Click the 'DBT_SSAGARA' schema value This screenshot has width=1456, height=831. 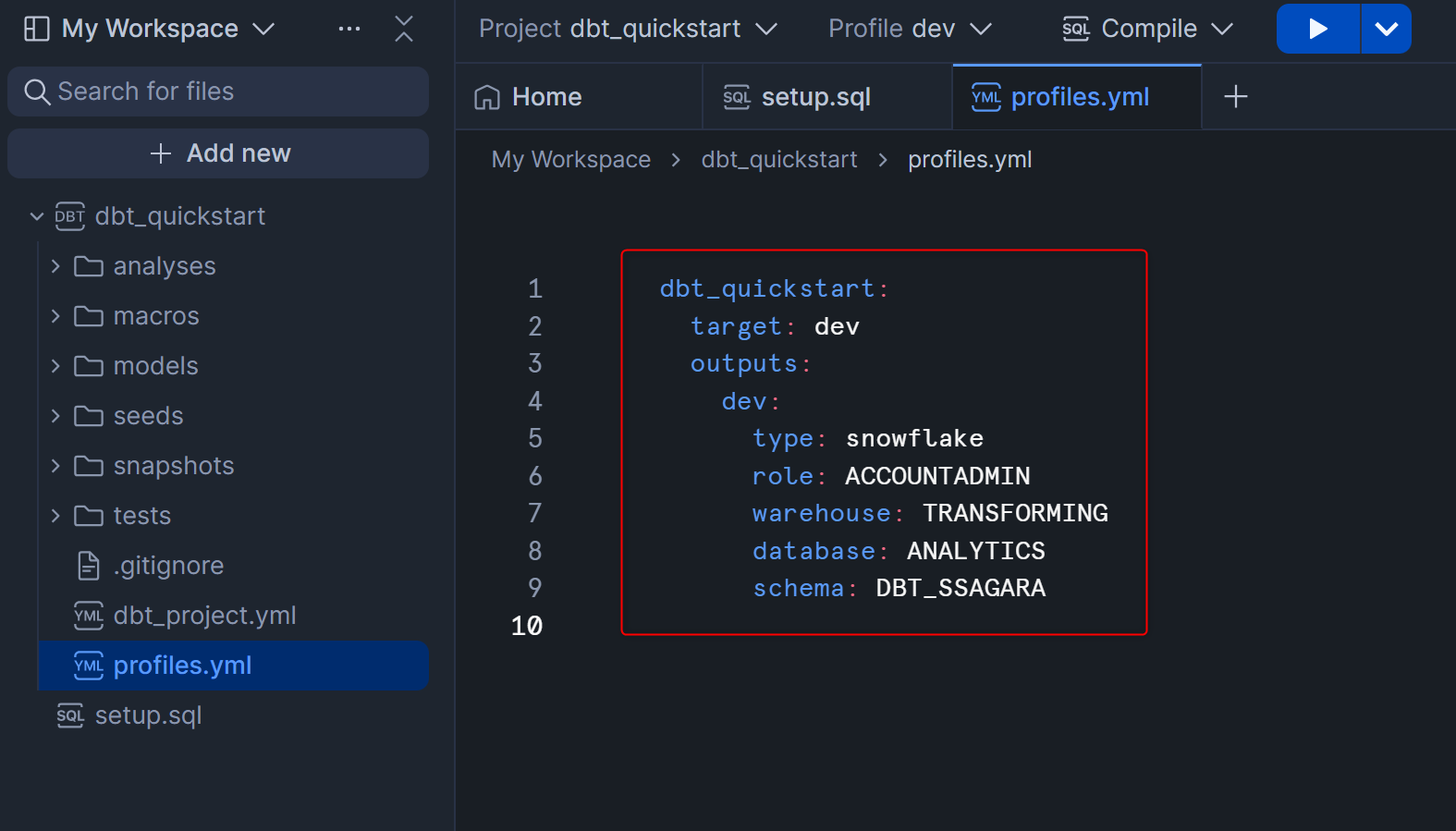click(960, 588)
